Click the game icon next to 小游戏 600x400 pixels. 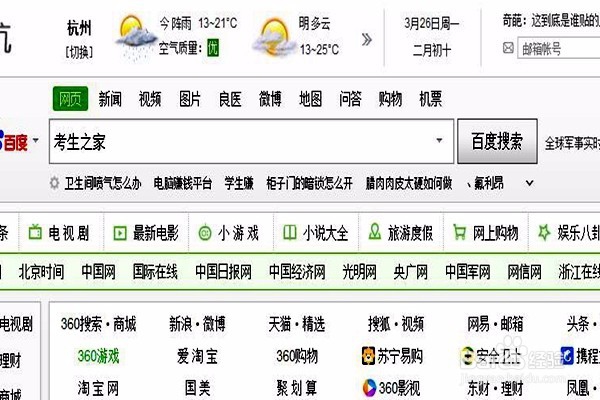click(205, 232)
